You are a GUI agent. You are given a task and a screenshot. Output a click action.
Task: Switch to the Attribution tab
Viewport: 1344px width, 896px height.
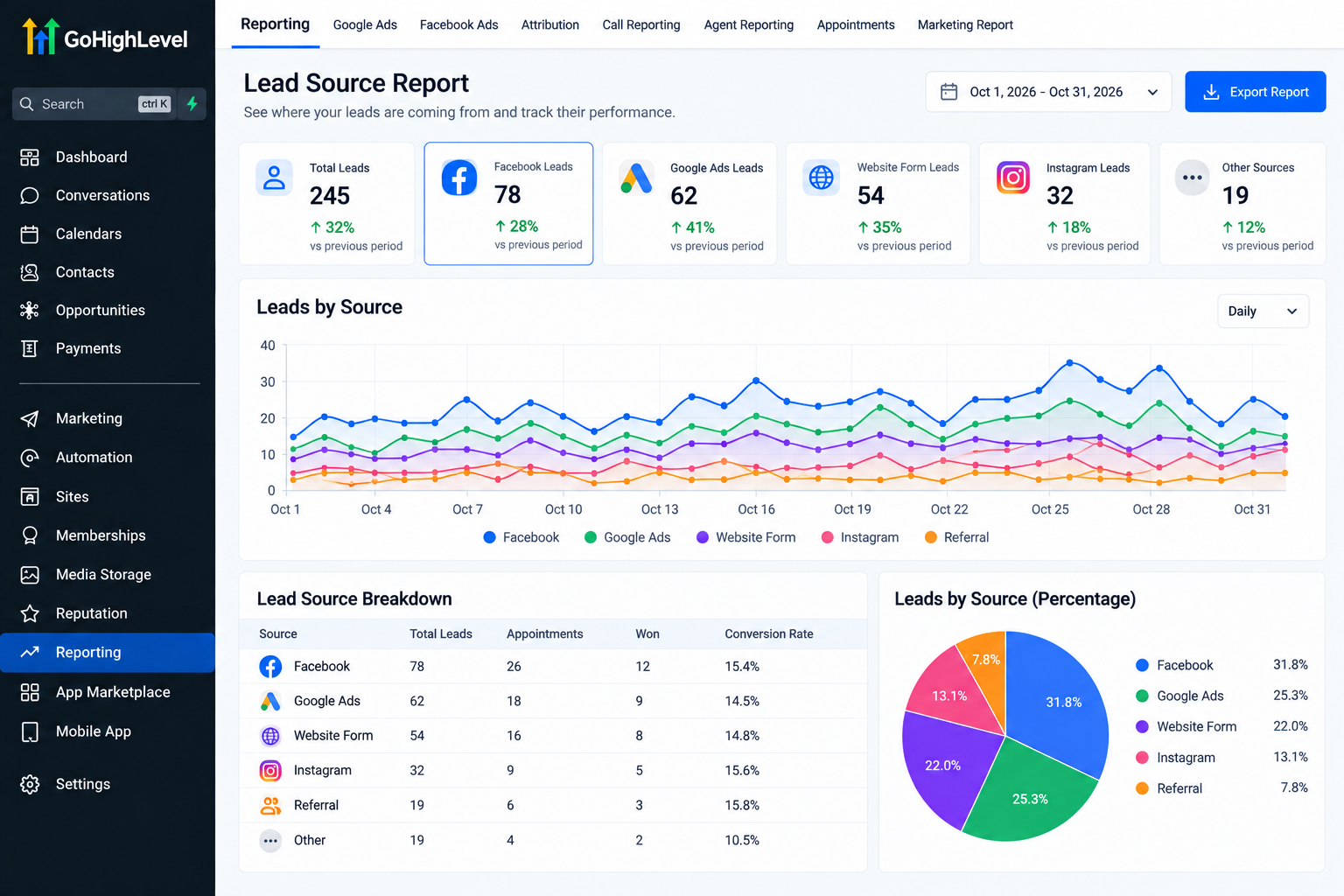[x=550, y=24]
